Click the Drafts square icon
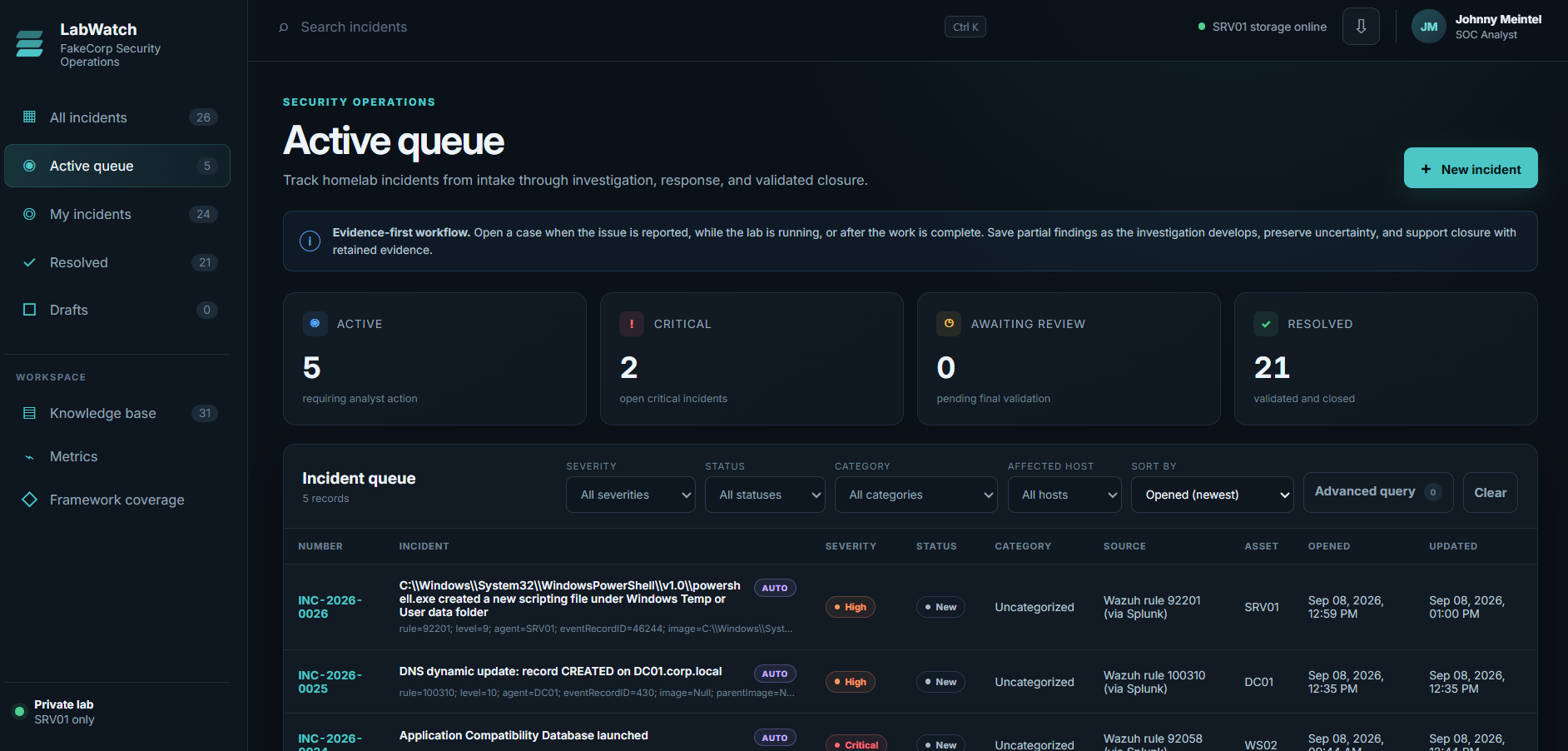1568x751 pixels. [x=29, y=310]
